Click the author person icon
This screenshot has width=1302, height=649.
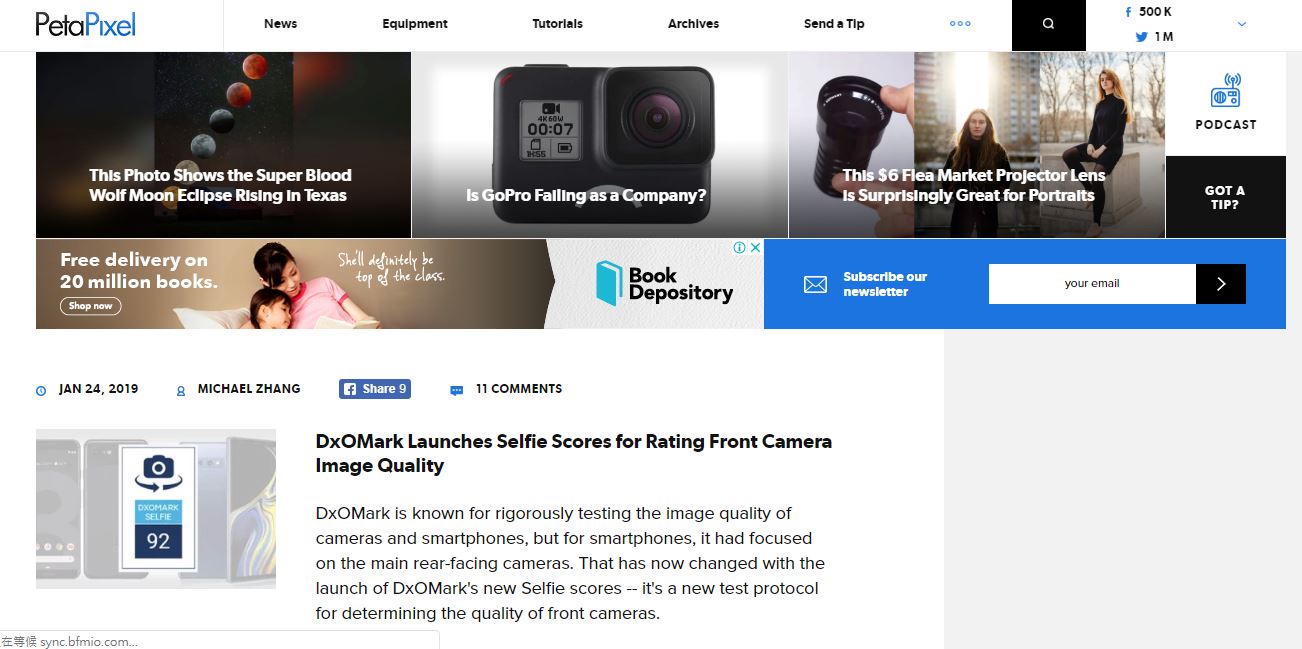(x=181, y=390)
